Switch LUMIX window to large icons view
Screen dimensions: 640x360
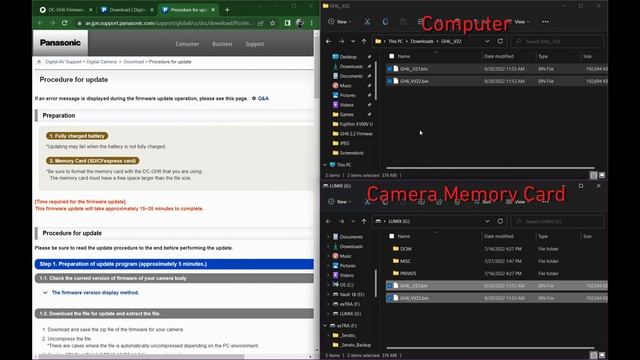(x=602, y=355)
